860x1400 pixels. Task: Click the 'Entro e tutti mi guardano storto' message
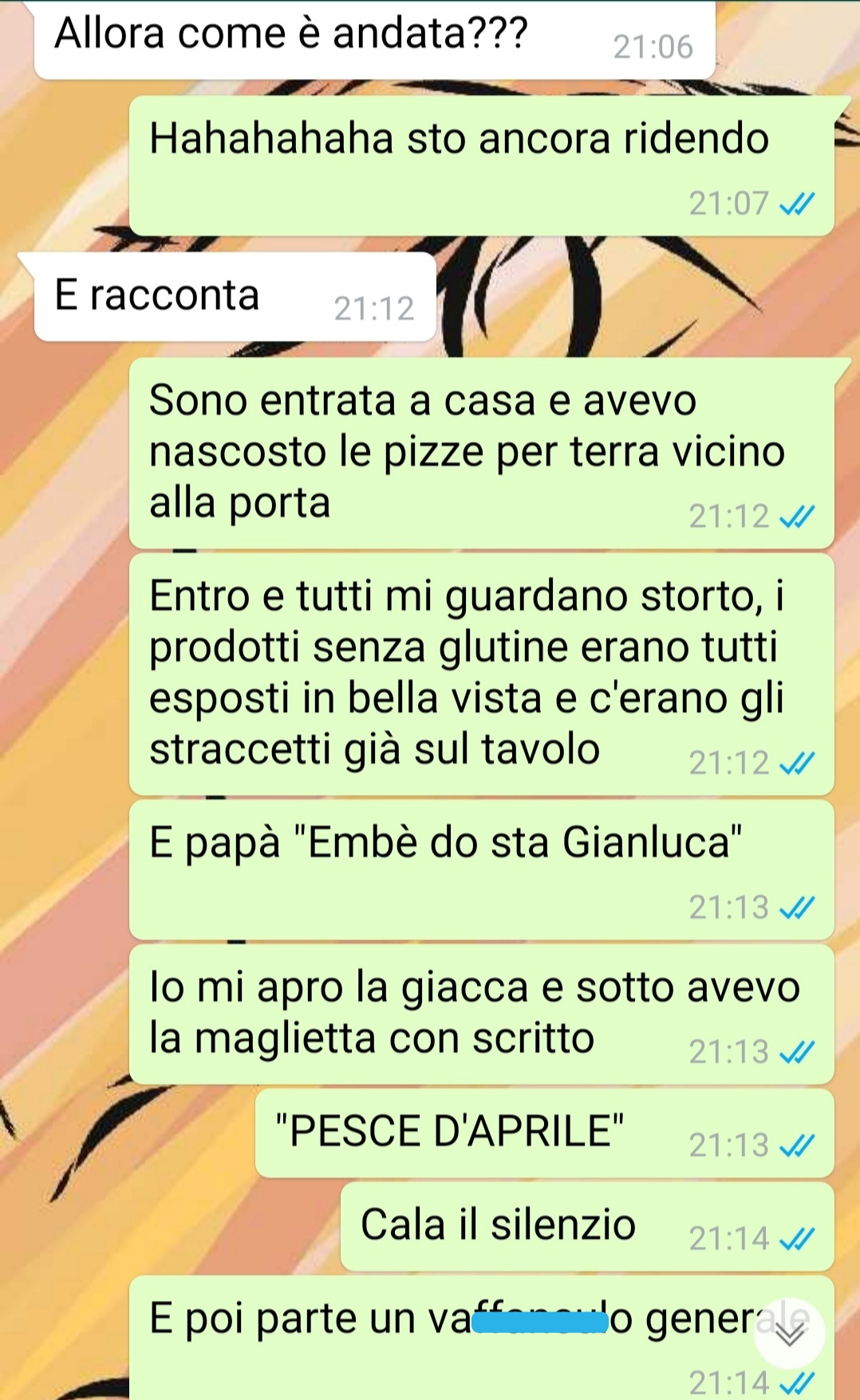pos(482,674)
